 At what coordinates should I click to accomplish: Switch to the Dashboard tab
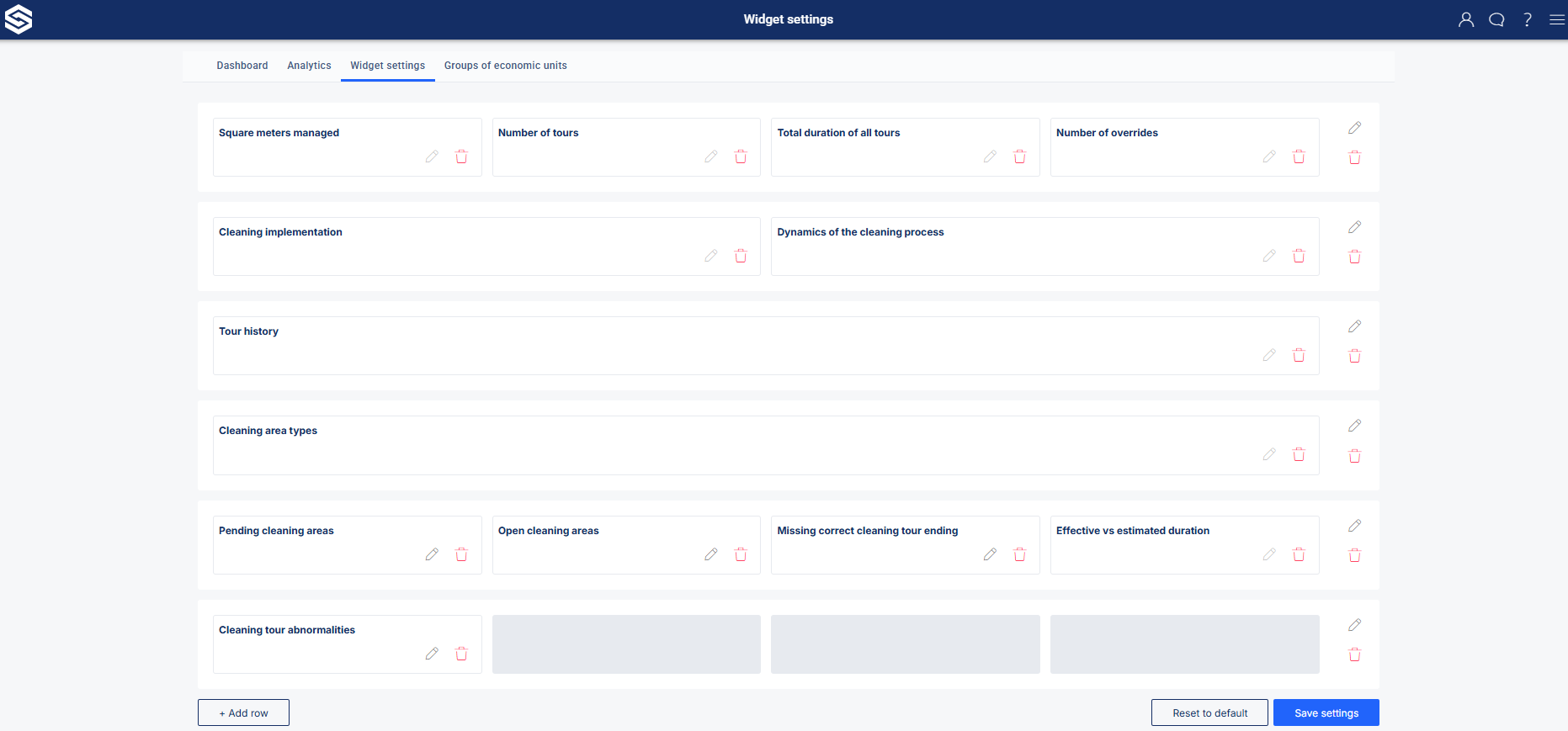point(242,66)
